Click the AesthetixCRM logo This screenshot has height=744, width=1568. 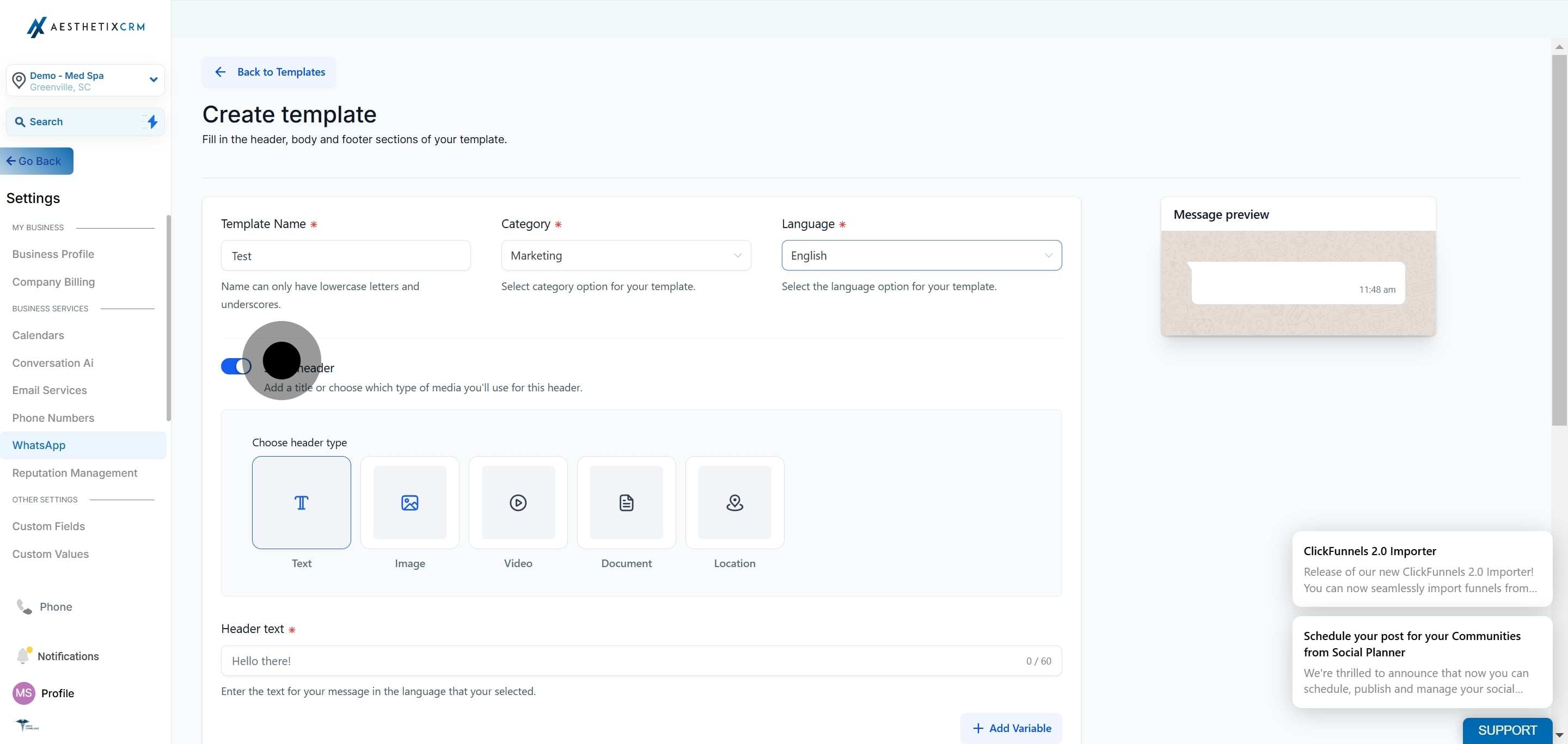click(86, 27)
